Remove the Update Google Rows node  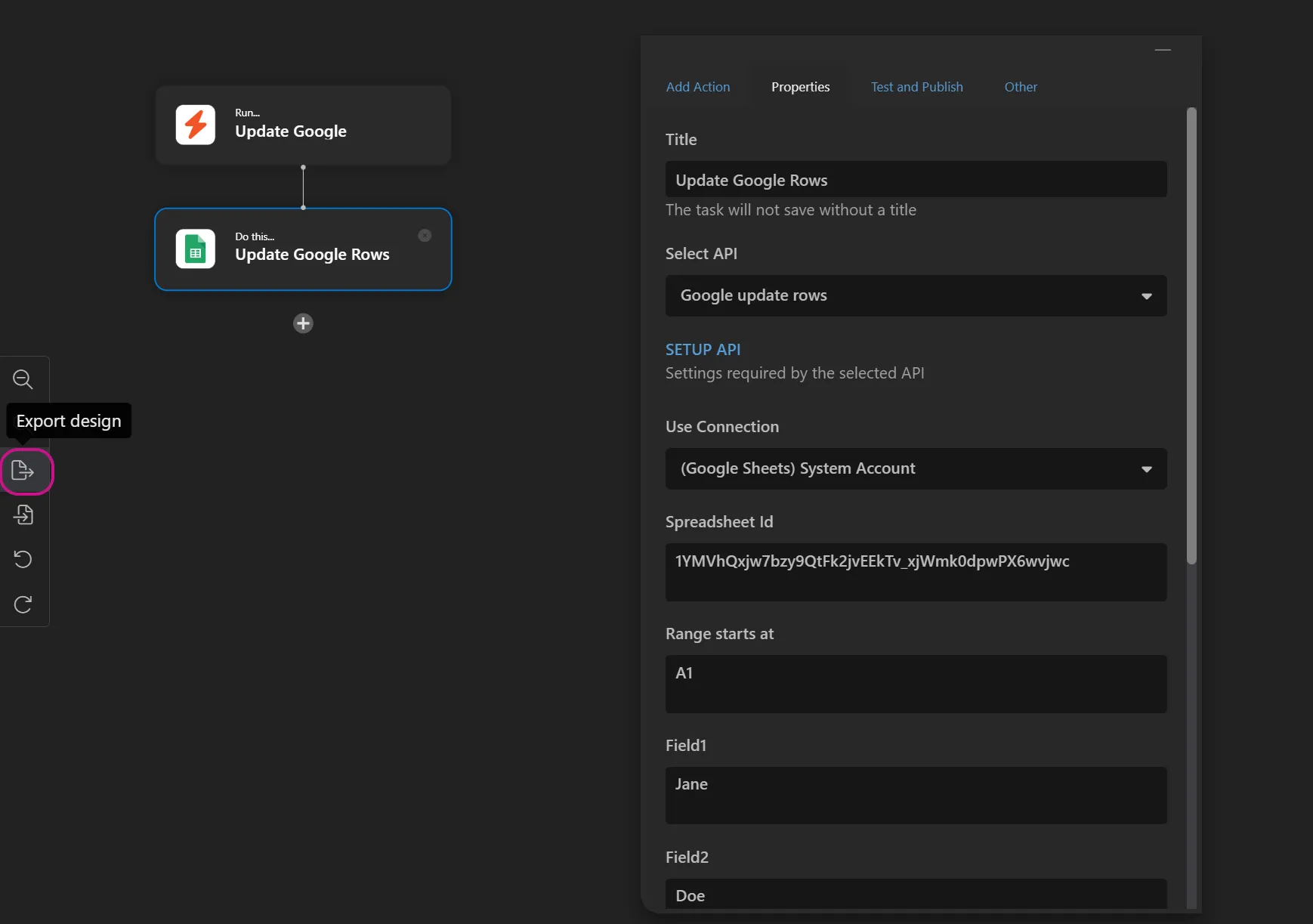pos(425,236)
